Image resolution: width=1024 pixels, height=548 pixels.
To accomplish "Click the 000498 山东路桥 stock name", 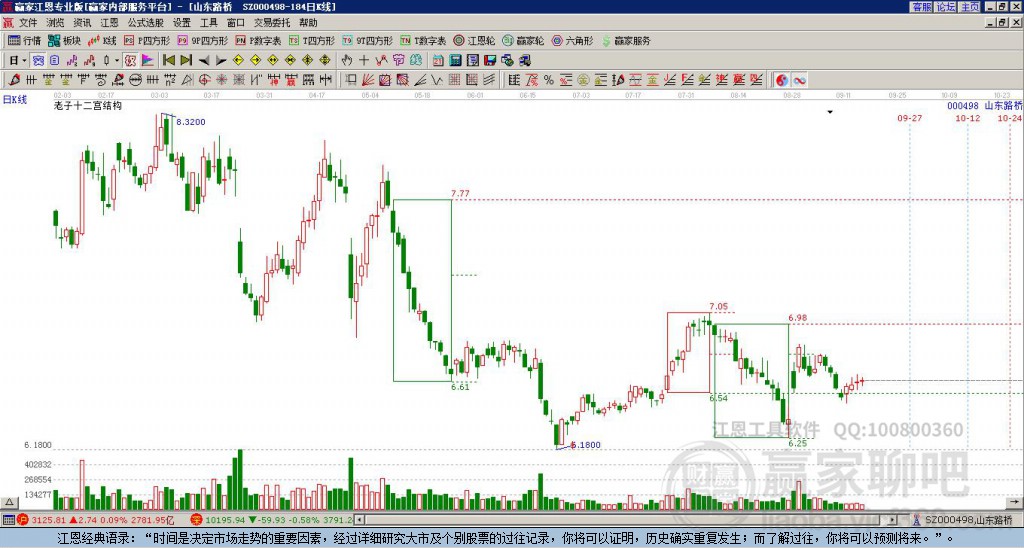I will click(x=984, y=105).
